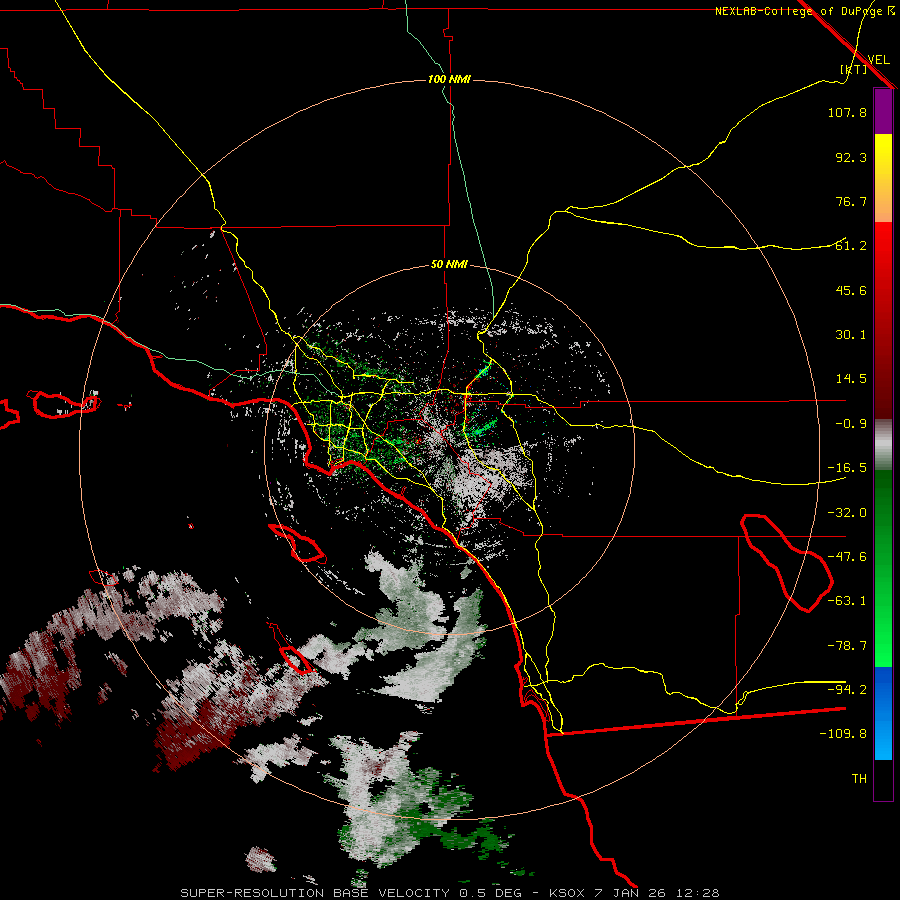Select the -0.9 velocity scale value
Viewport: 900px width, 900px height.
click(851, 424)
